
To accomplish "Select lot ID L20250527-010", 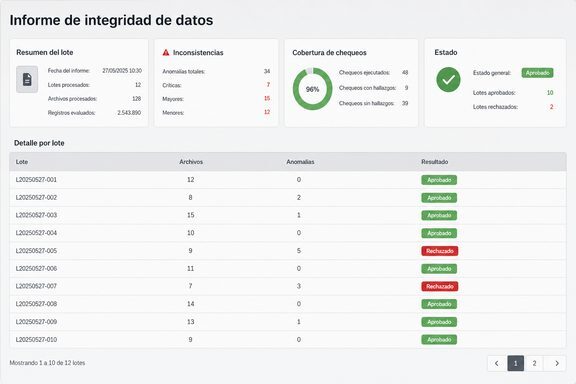I will point(36,340).
